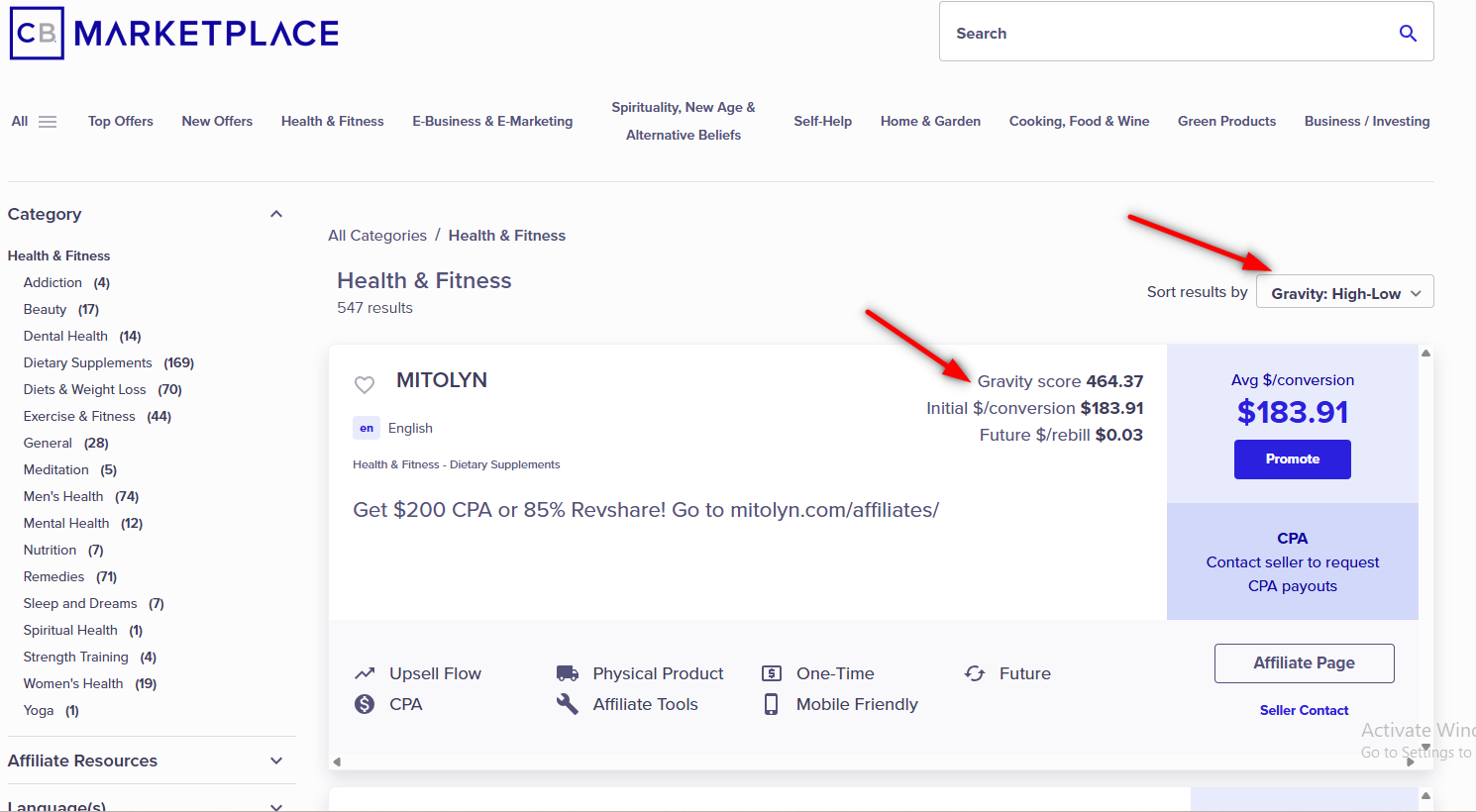Screen dimensions: 1476x812
Task: Follow the Seller Contact link
Action: 1304,711
